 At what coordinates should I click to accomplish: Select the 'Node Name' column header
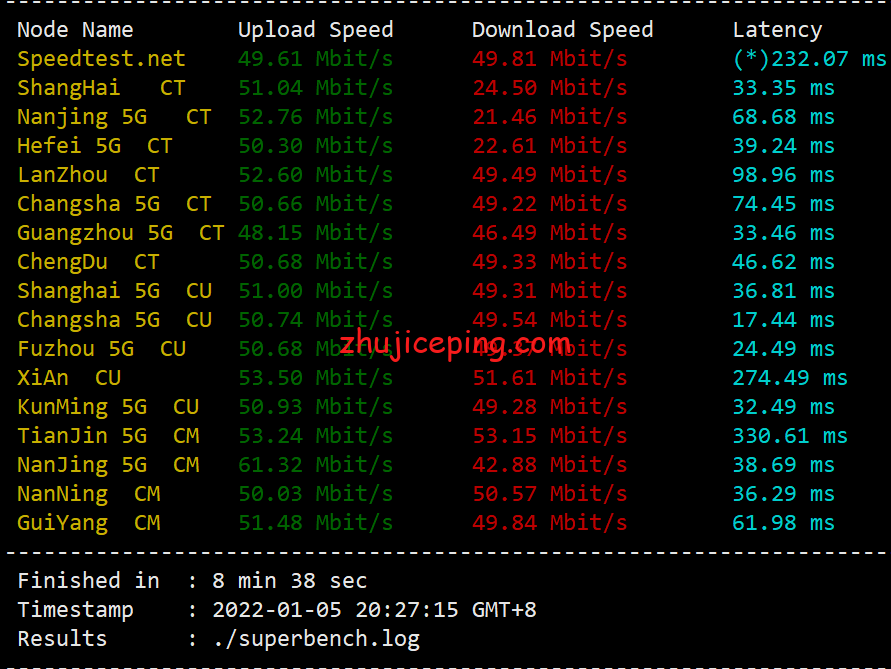click(x=75, y=30)
